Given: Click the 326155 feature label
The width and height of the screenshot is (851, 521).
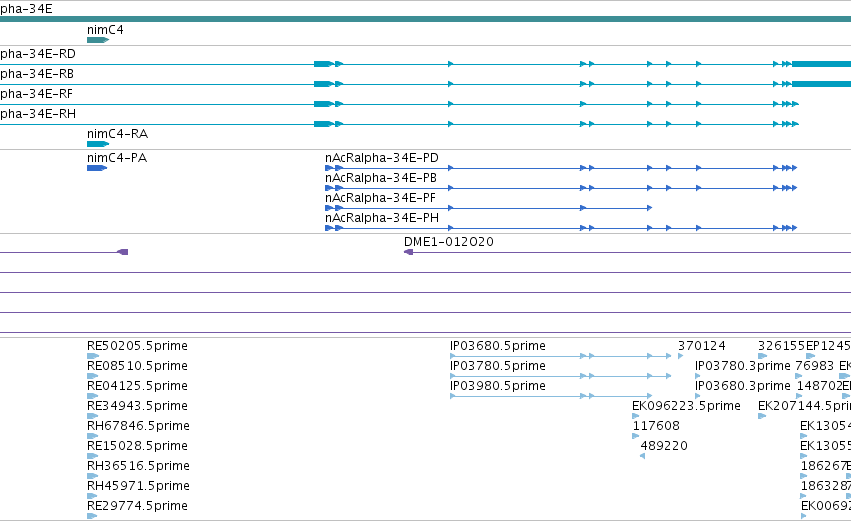Looking at the screenshot, I should pyautogui.click(x=782, y=346).
